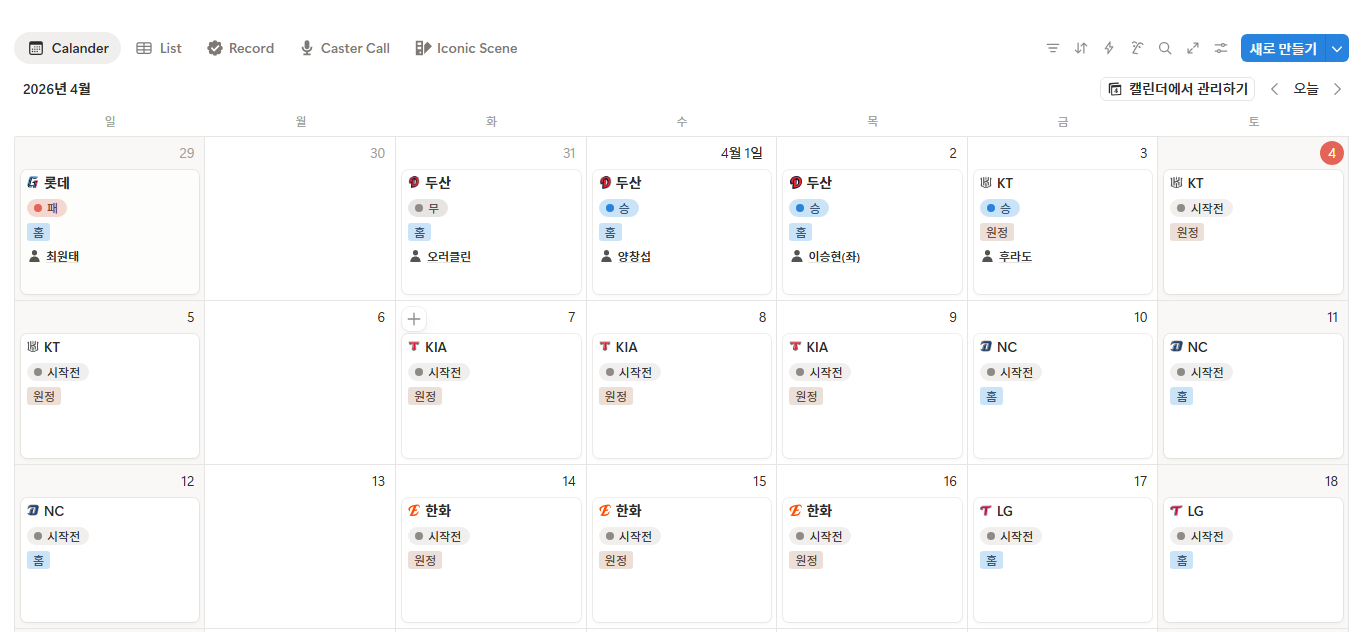Screen dimensions: 1361x632
Task: Click the sort arrows icon
Action: click(x=1080, y=48)
